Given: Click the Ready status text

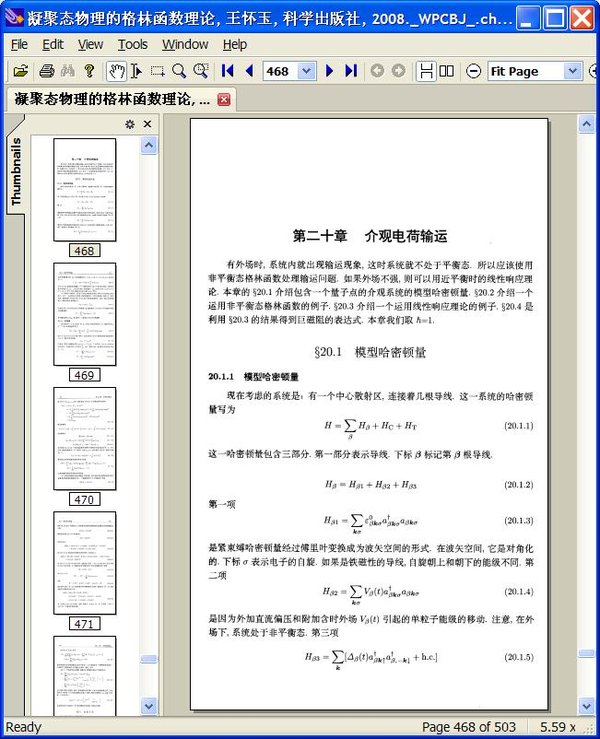Looking at the screenshot, I should click(24, 727).
